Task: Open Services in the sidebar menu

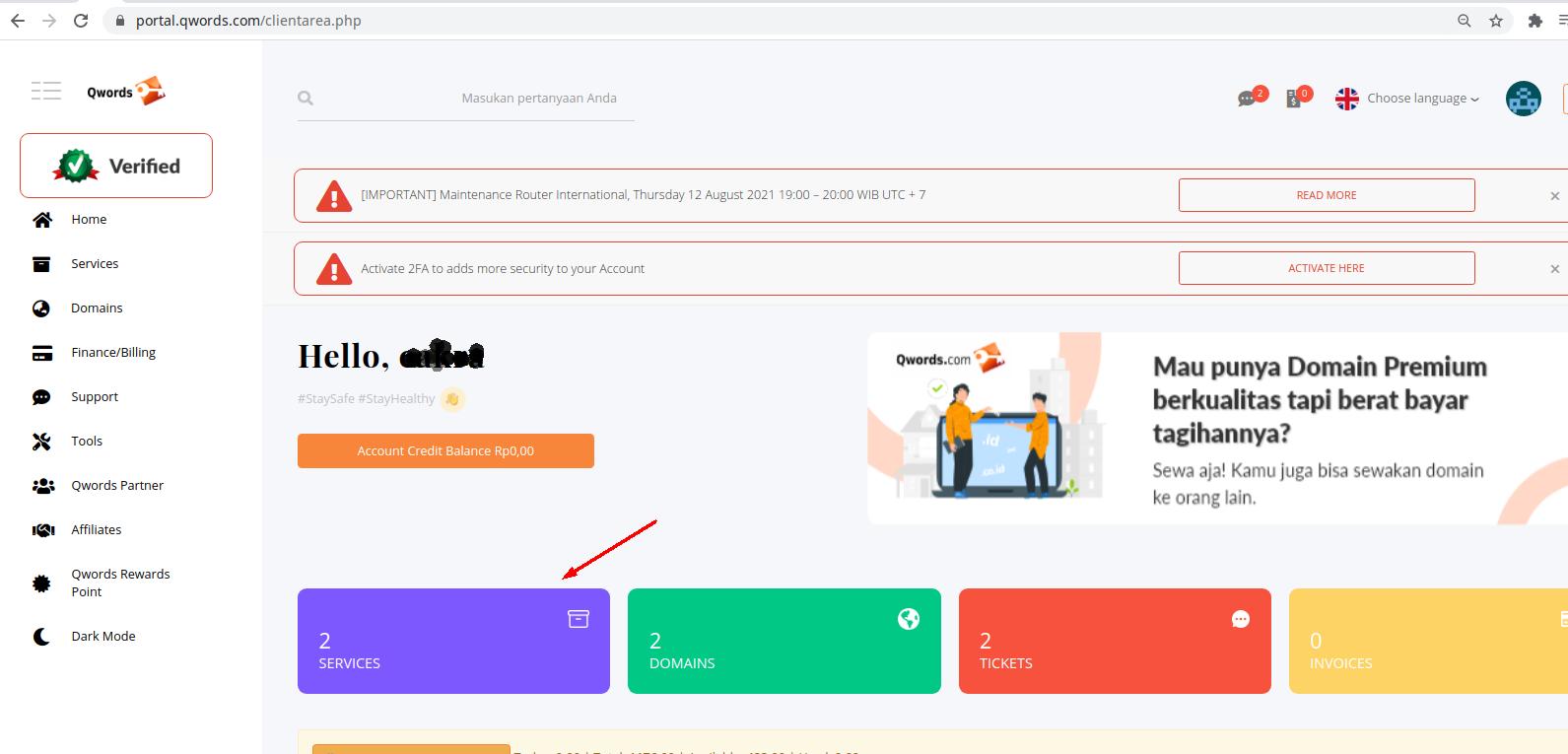Action: pos(95,264)
